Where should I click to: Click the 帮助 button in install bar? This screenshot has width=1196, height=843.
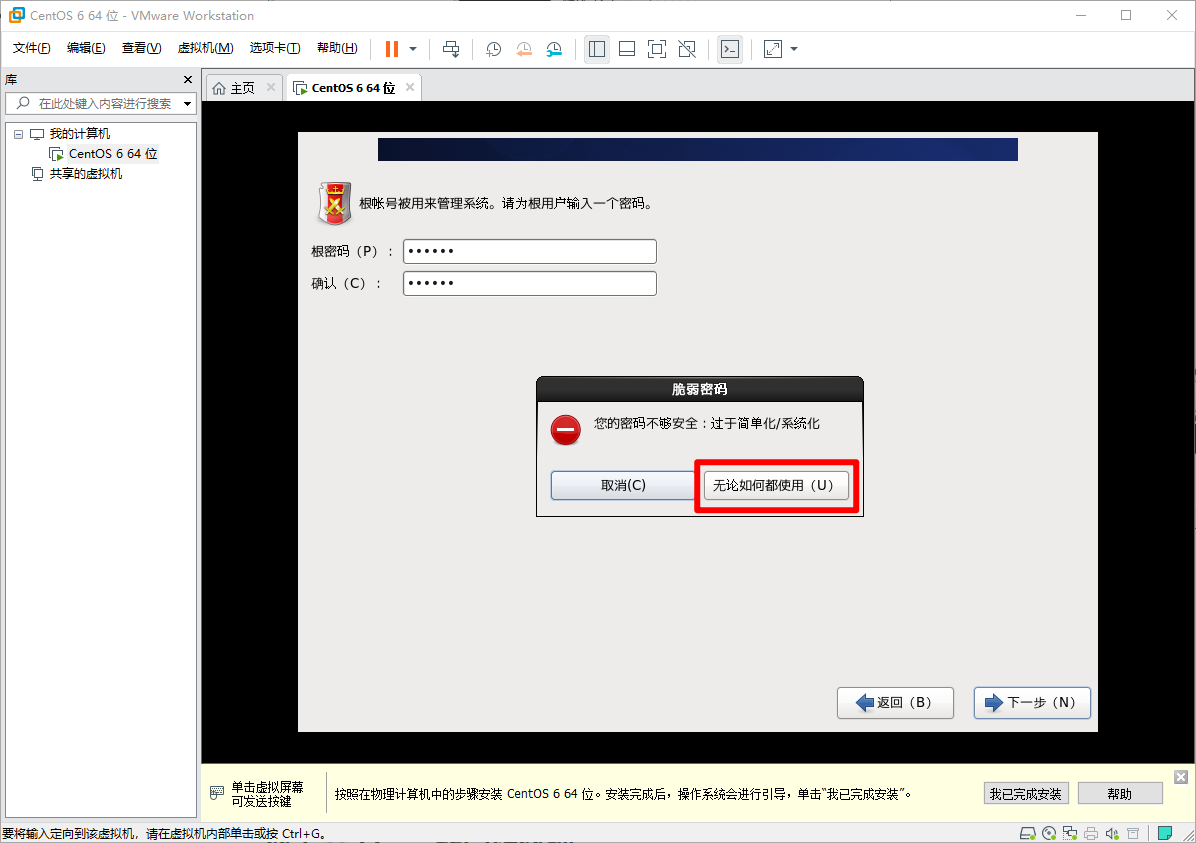[x=1120, y=794]
